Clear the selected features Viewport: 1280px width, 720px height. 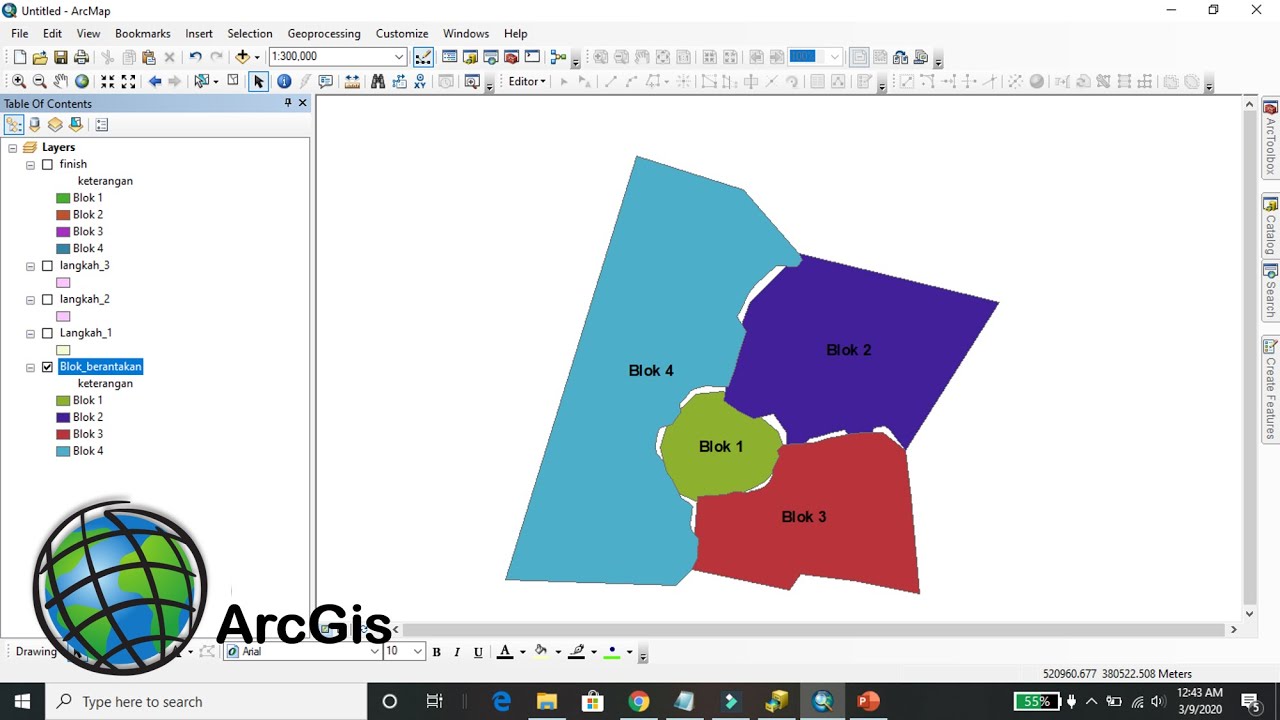(x=233, y=82)
